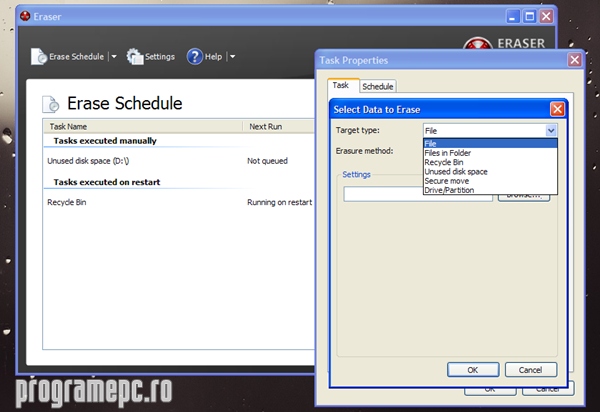Click the Settings toolbar label
The image size is (600, 412).
pyautogui.click(x=160, y=57)
